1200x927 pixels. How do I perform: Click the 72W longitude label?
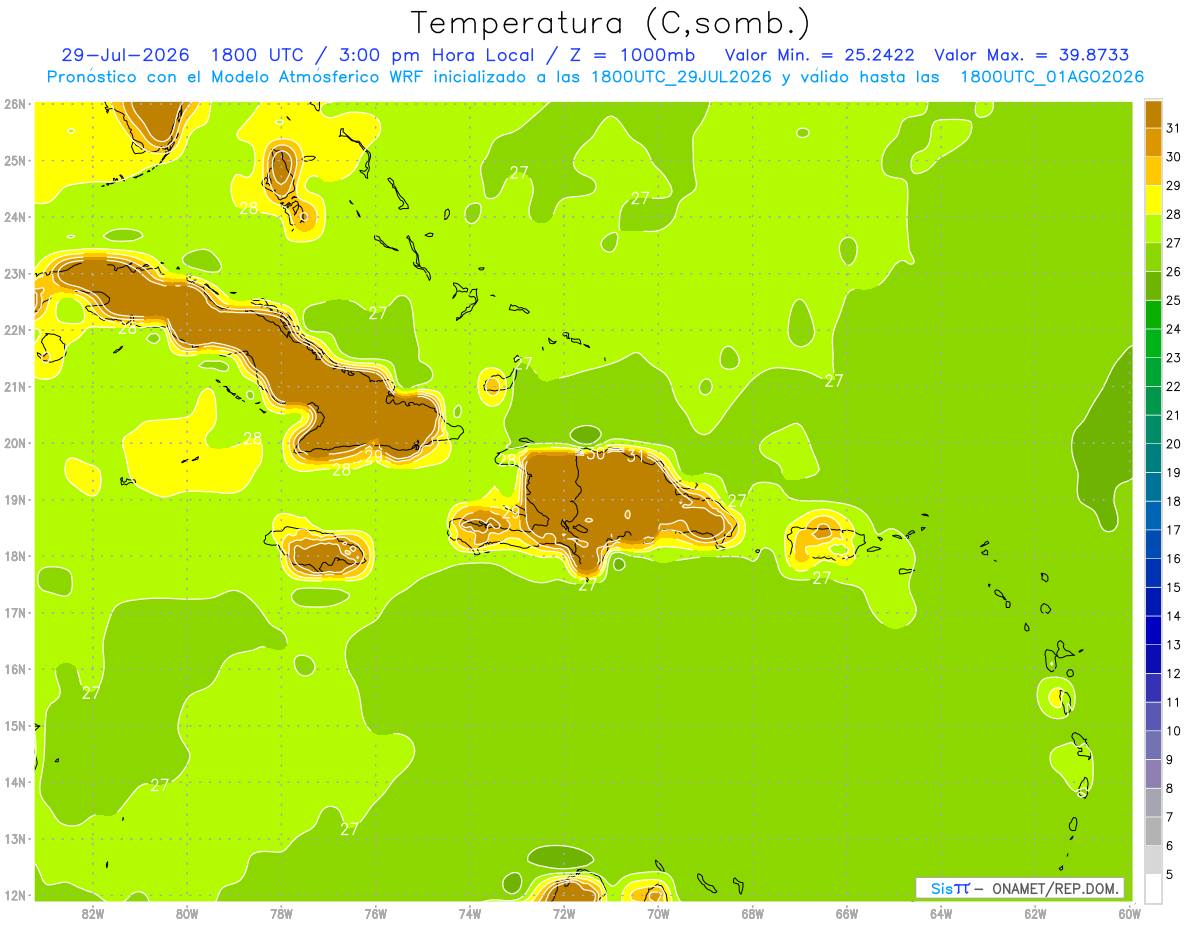[564, 914]
